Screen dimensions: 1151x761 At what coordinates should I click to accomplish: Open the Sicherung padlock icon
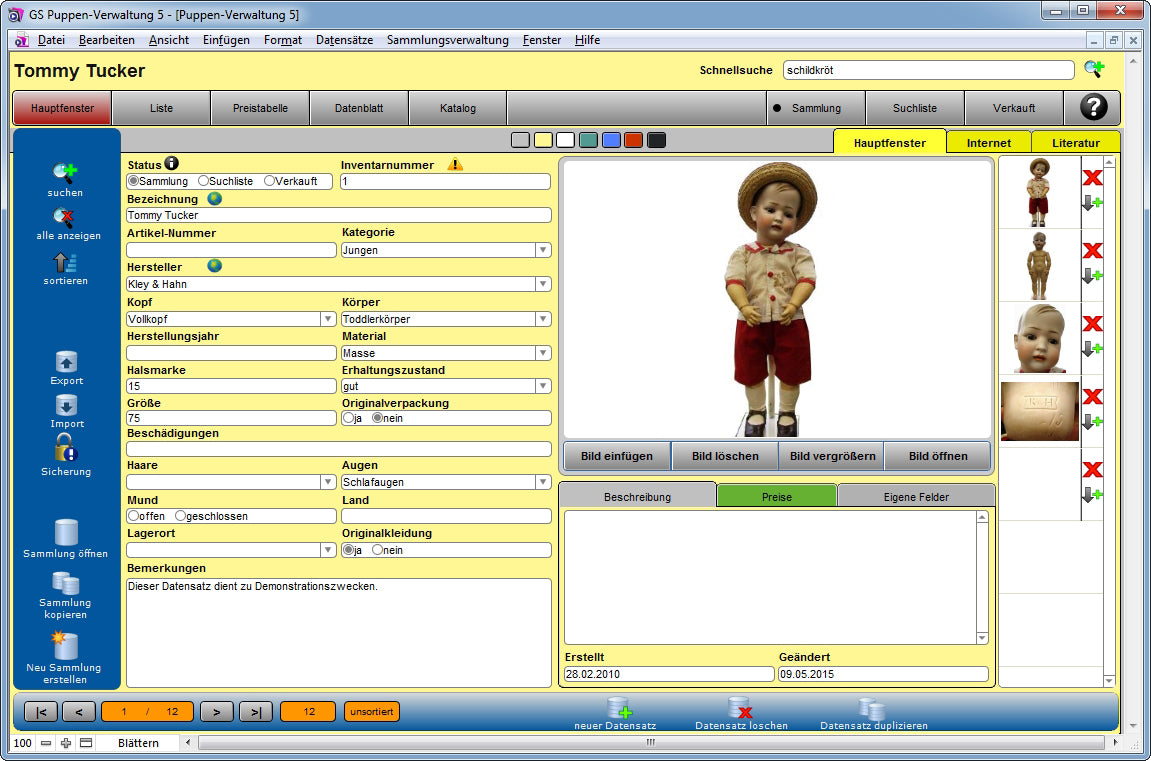click(66, 448)
